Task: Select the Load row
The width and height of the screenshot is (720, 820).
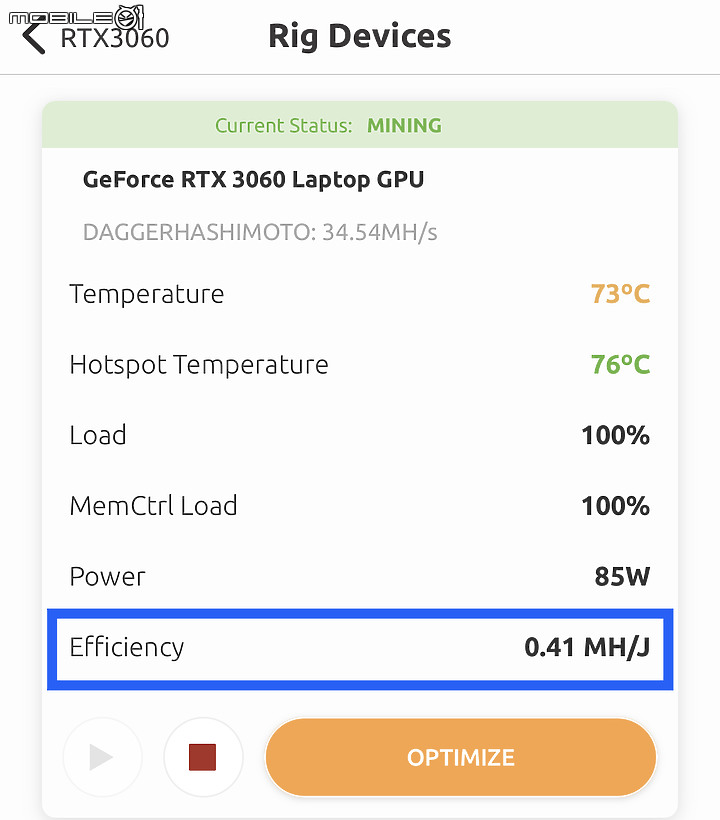Action: [x=360, y=435]
